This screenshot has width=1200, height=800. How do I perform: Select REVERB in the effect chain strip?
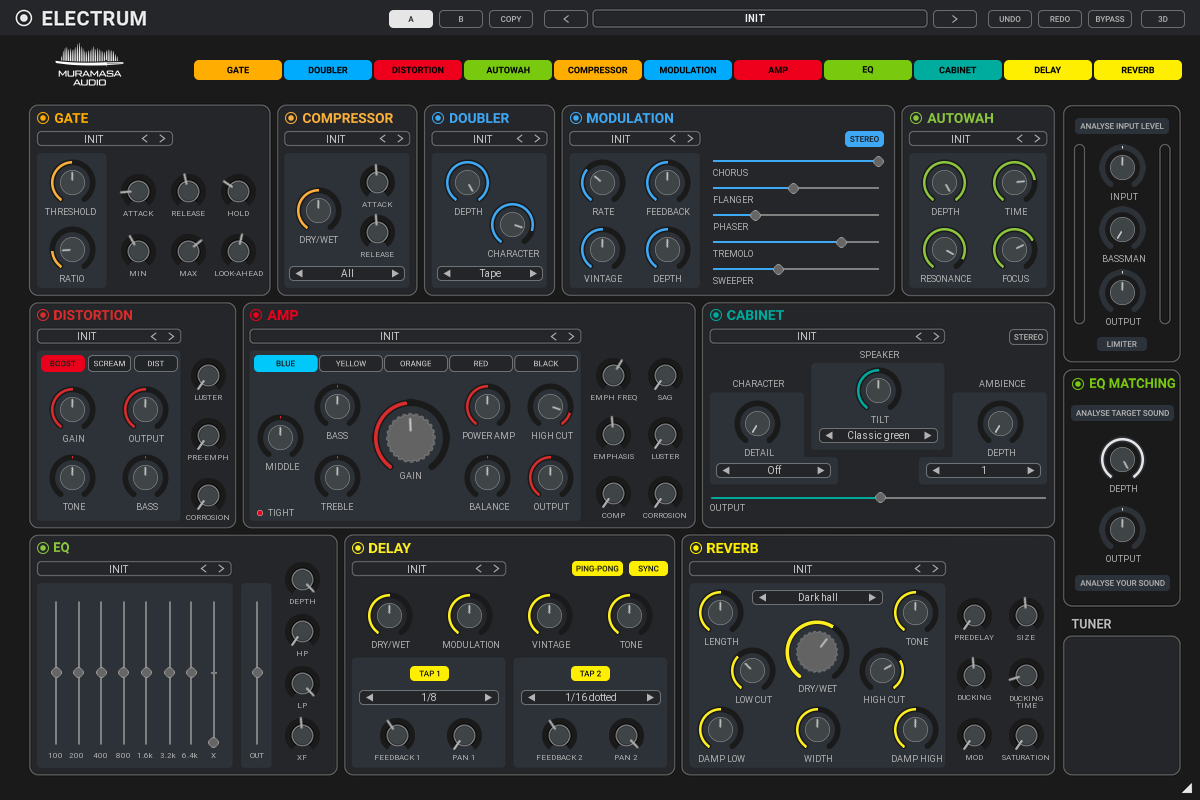coord(1137,70)
